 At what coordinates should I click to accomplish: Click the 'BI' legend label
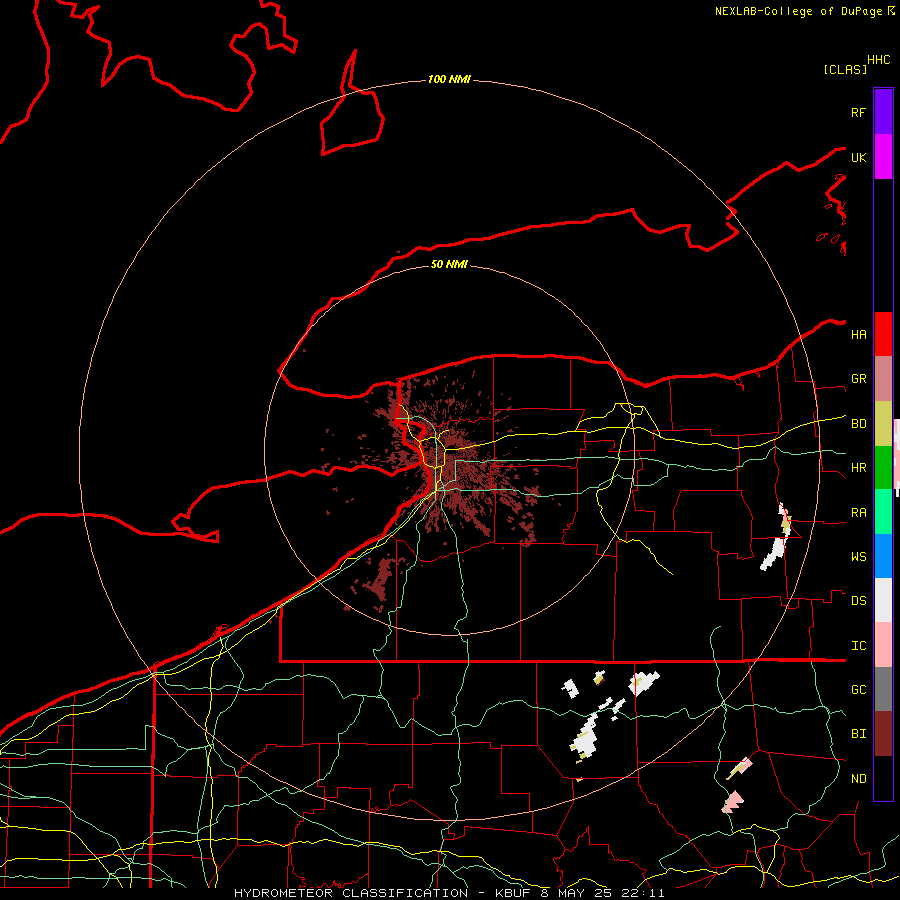pyautogui.click(x=858, y=734)
